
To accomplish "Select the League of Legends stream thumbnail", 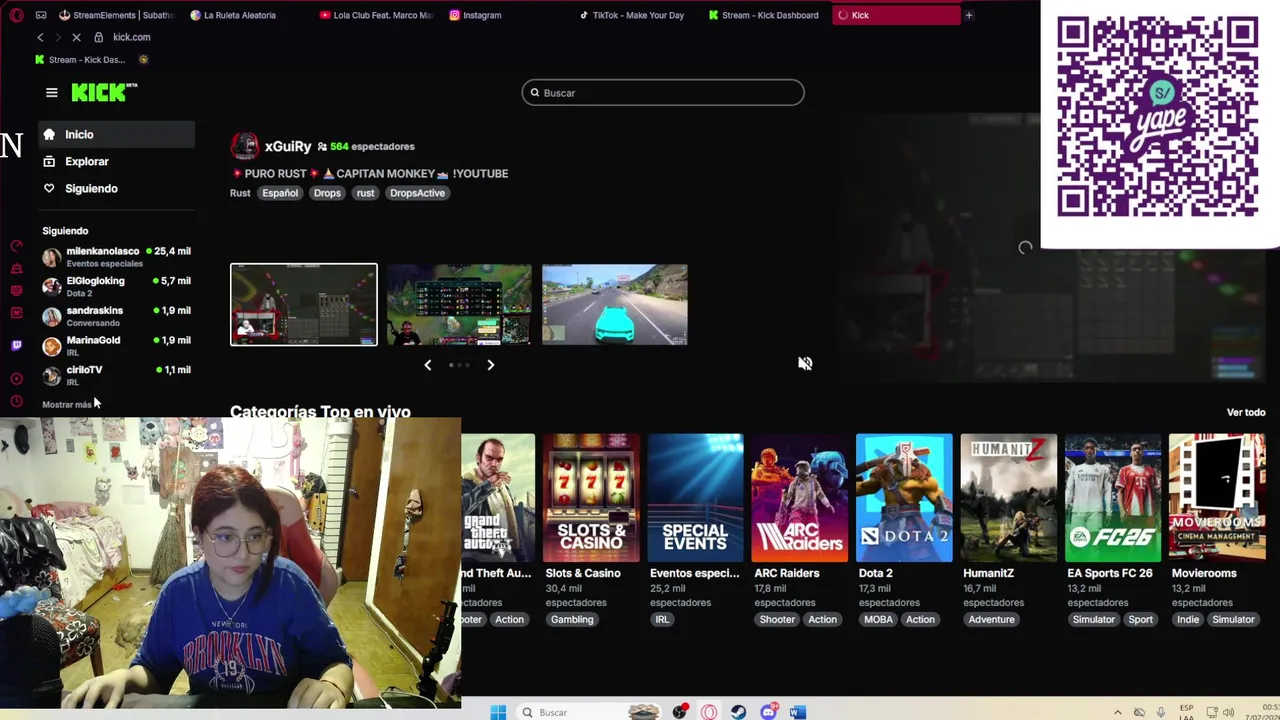I will tap(459, 305).
